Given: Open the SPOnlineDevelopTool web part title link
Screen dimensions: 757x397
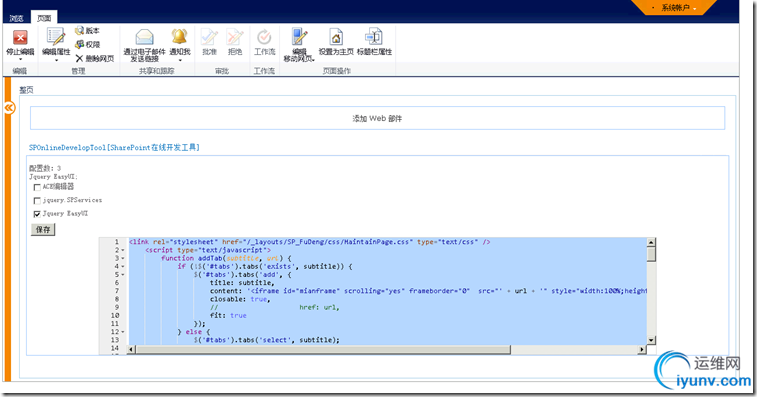Looking at the screenshot, I should coord(114,147).
